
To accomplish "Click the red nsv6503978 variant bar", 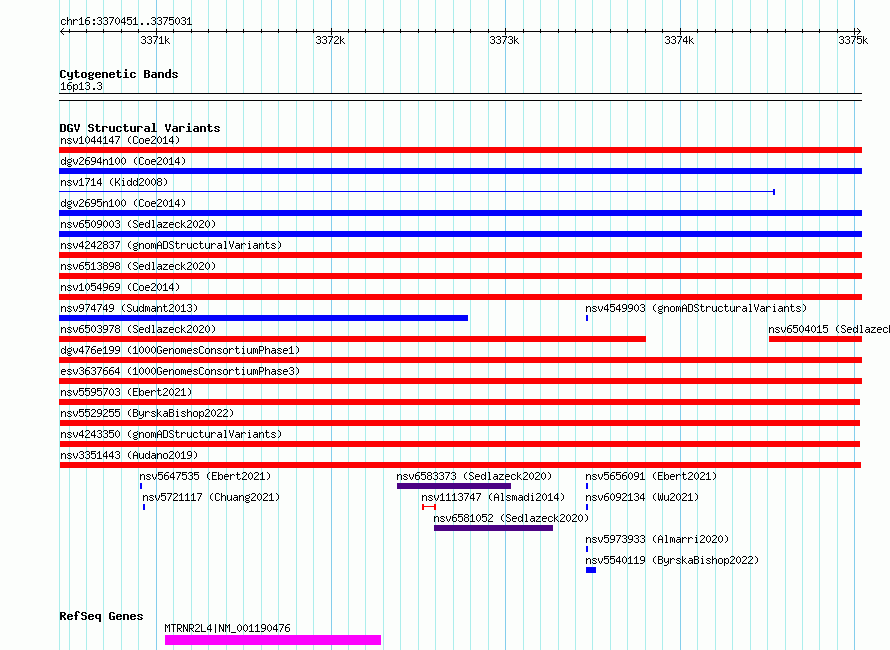I will (x=352, y=339).
